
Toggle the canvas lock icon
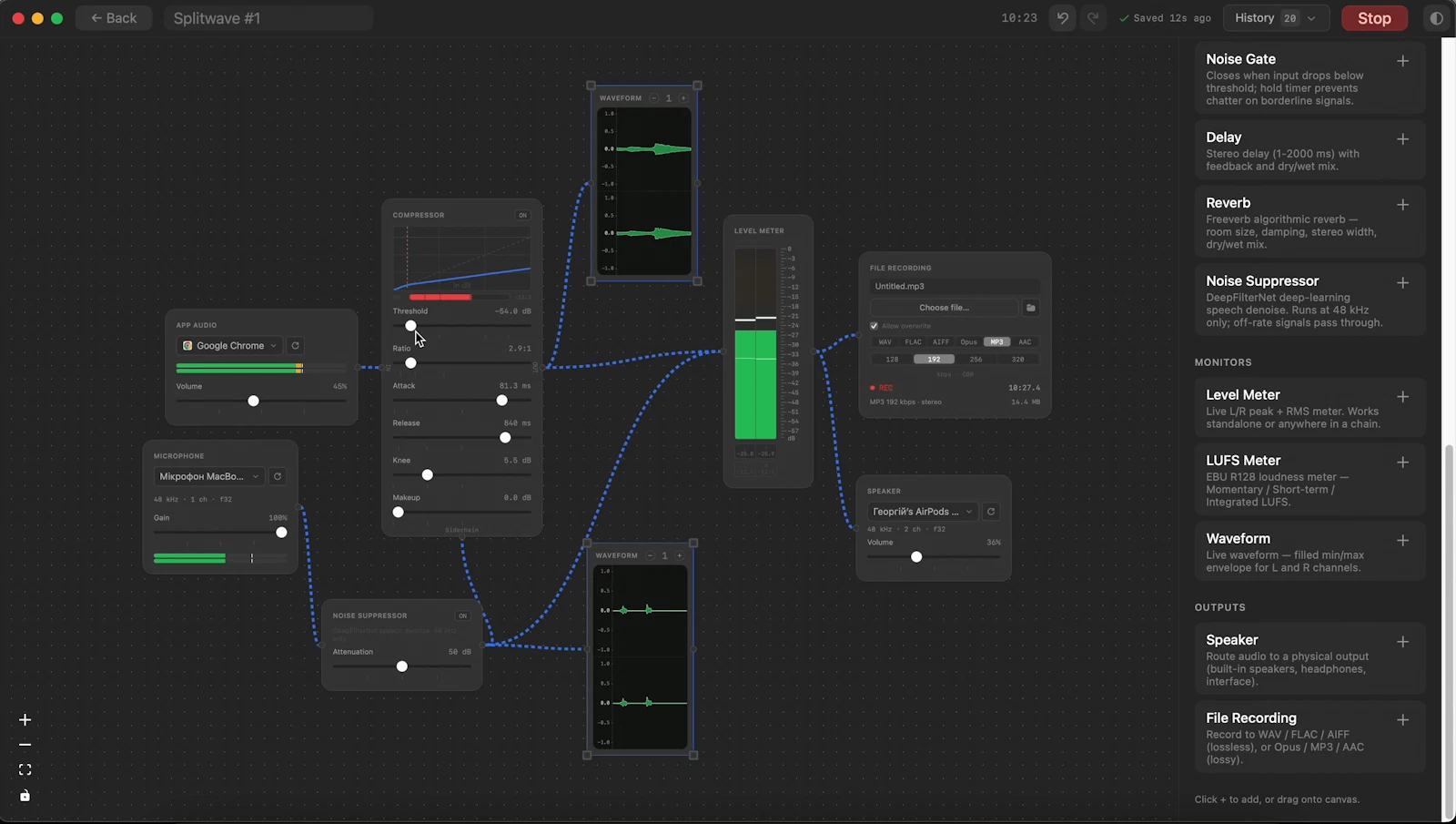click(x=25, y=796)
